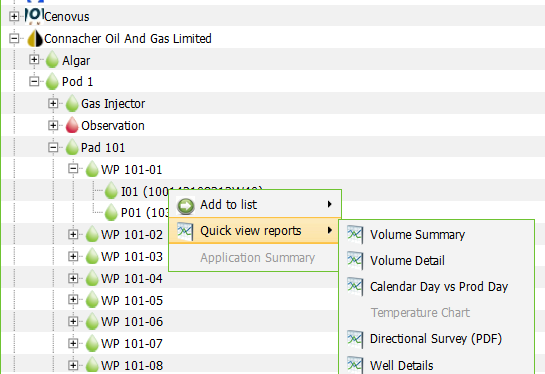The width and height of the screenshot is (545, 374).
Task: Expand the Cenovus tree node
Action: point(14,16)
